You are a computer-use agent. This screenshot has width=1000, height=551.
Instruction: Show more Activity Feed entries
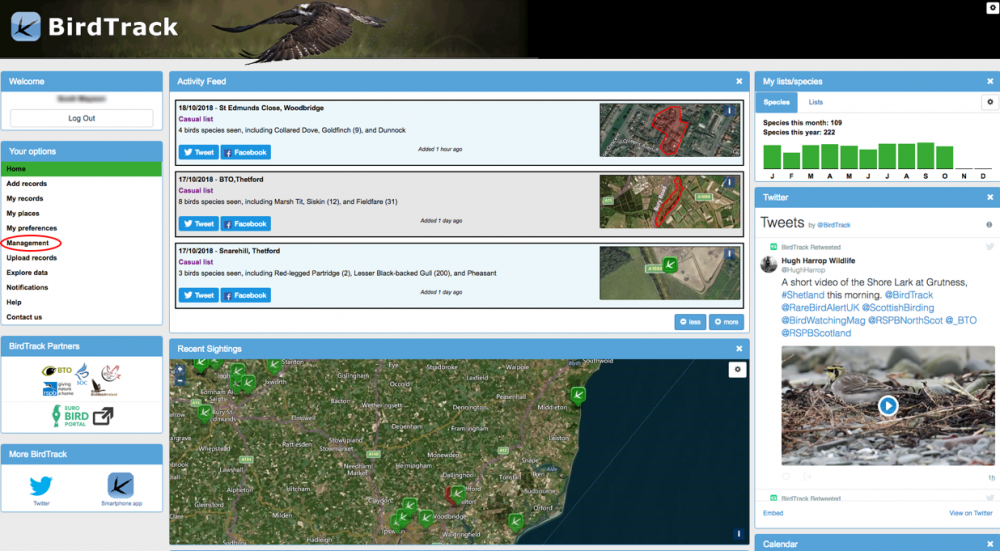[x=726, y=322]
